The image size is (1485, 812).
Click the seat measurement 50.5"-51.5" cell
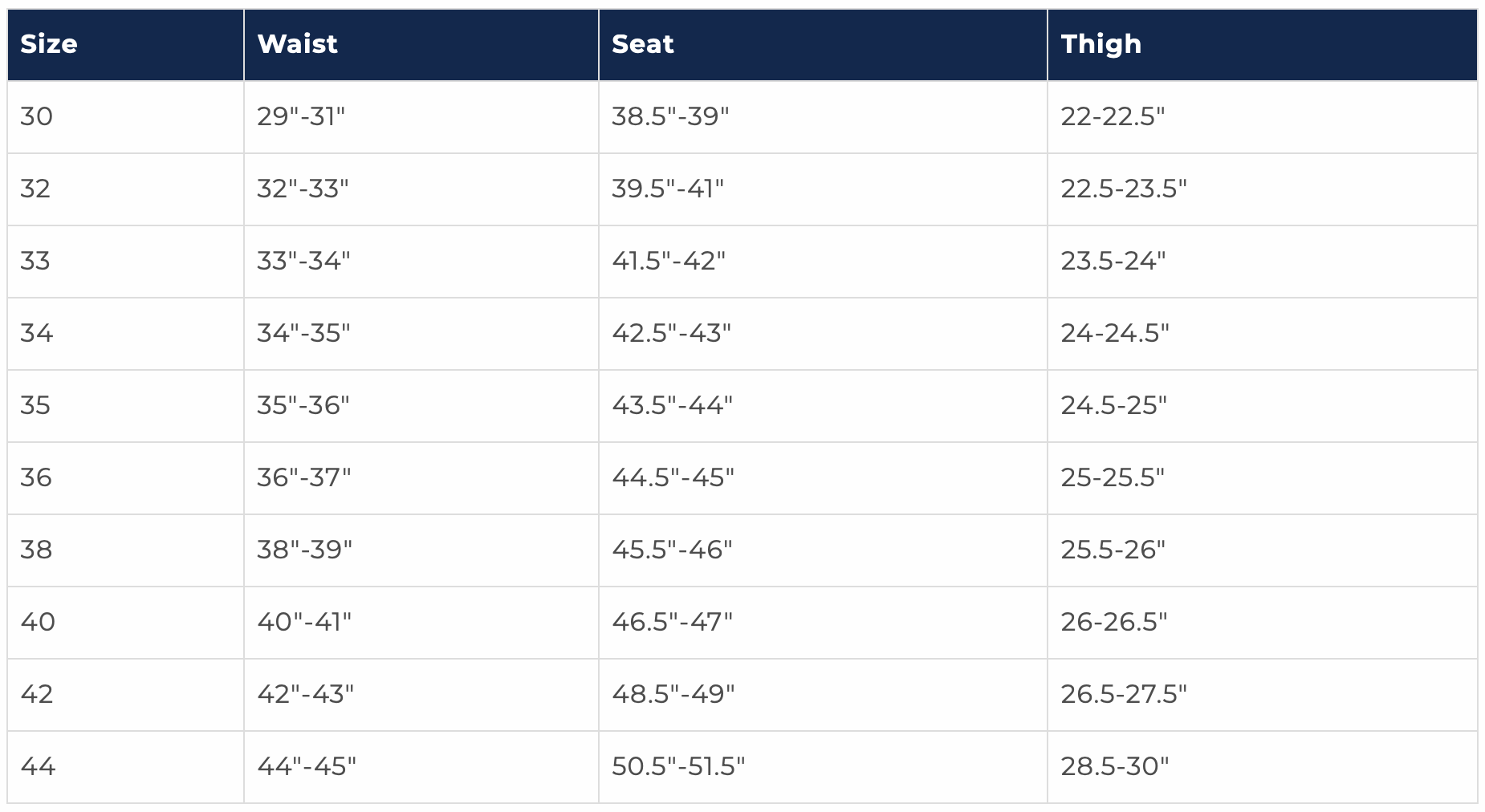(678, 767)
